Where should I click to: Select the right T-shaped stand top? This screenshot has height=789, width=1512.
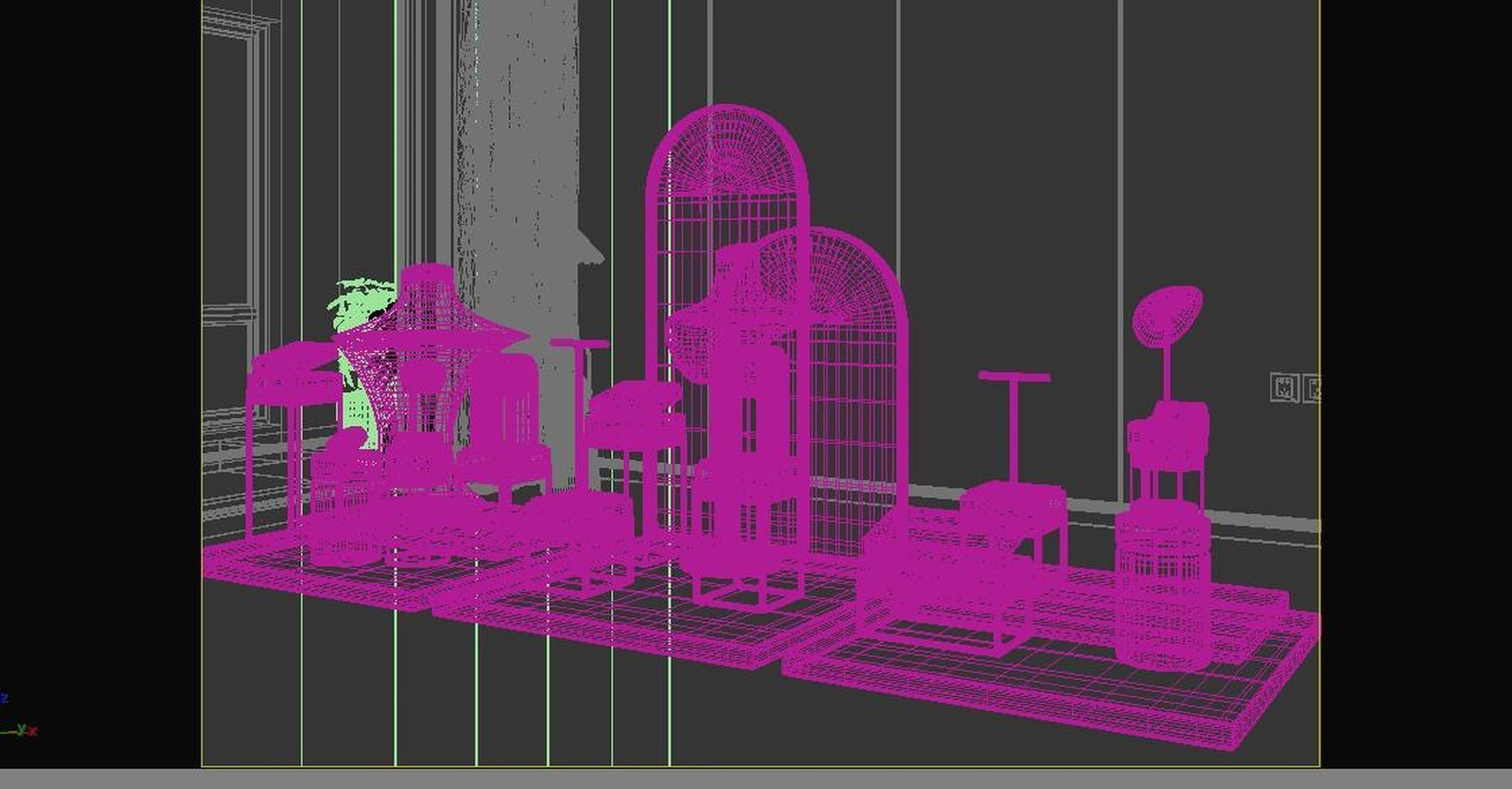click(x=1014, y=377)
